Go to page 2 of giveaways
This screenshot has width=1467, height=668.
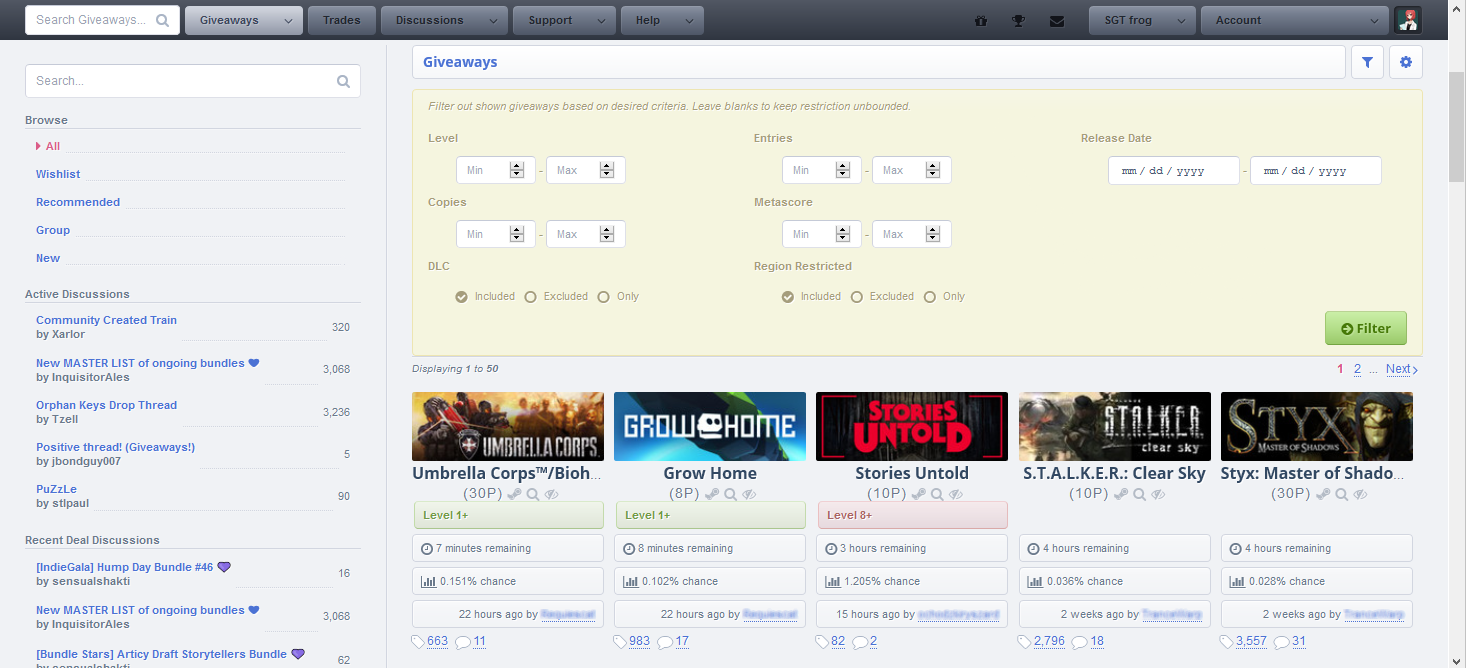pyautogui.click(x=1357, y=369)
